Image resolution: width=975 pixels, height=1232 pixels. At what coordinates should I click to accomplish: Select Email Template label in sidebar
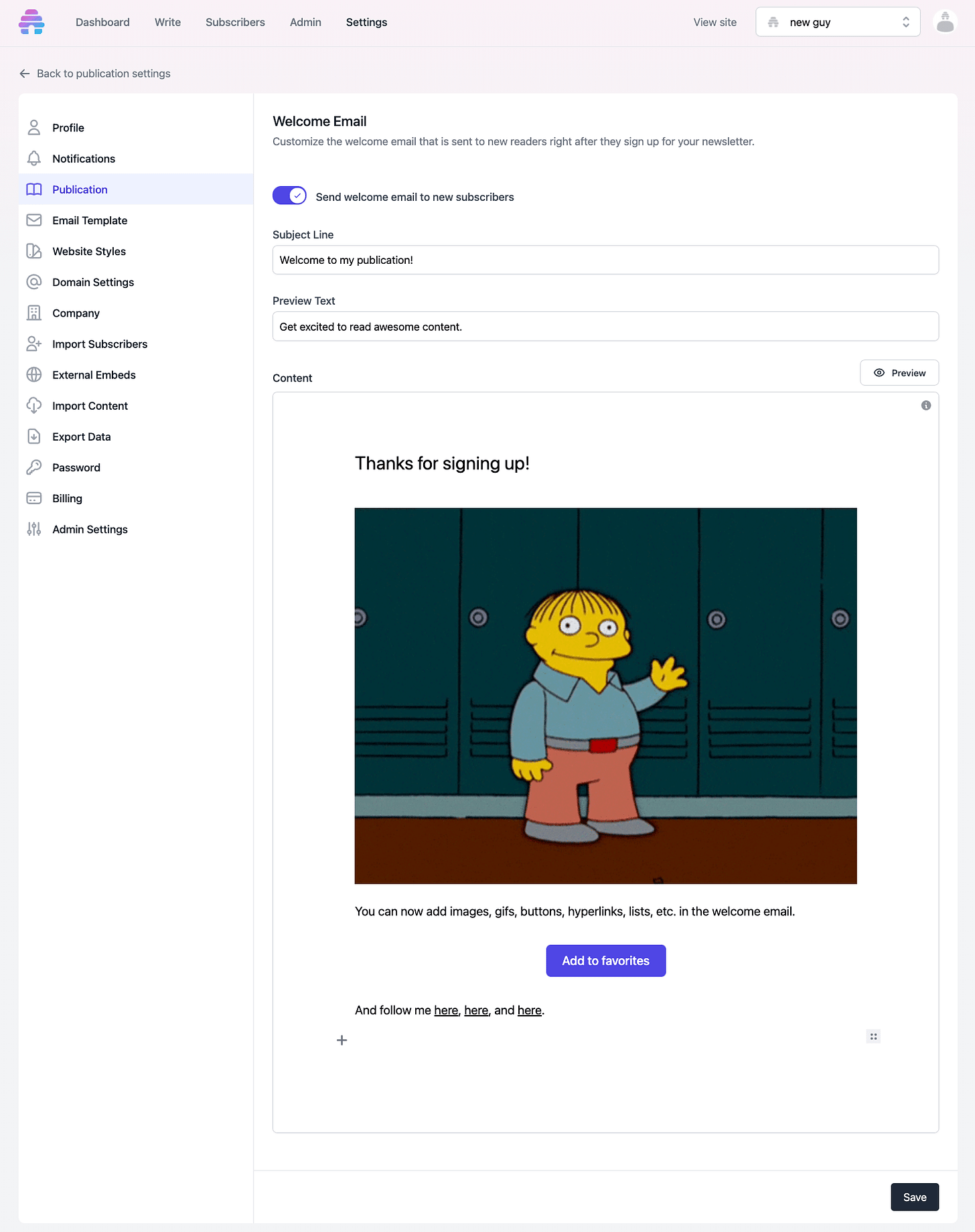tap(90, 220)
